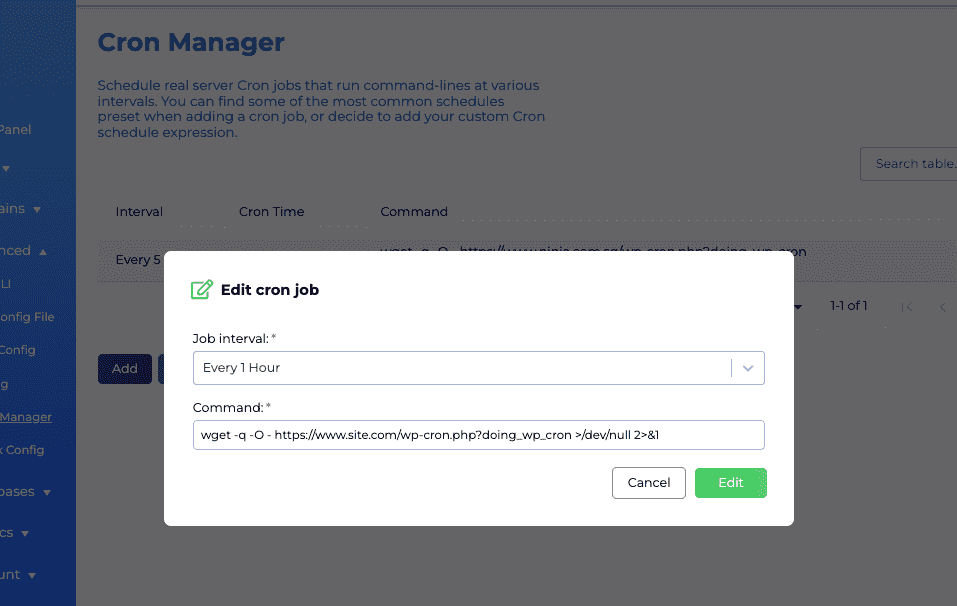The height and width of the screenshot is (606, 957).
Task: Go to previous page pagination arrow
Action: (x=942, y=307)
